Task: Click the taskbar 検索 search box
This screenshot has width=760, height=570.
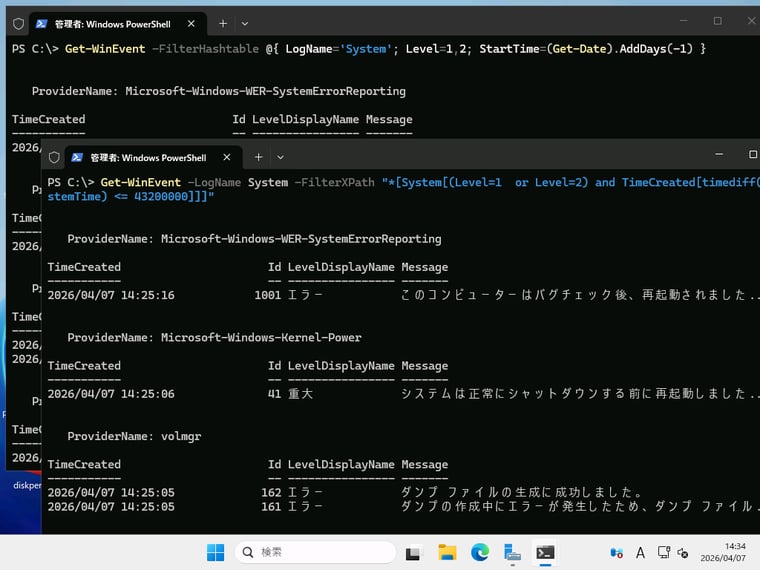Action: click(316, 552)
